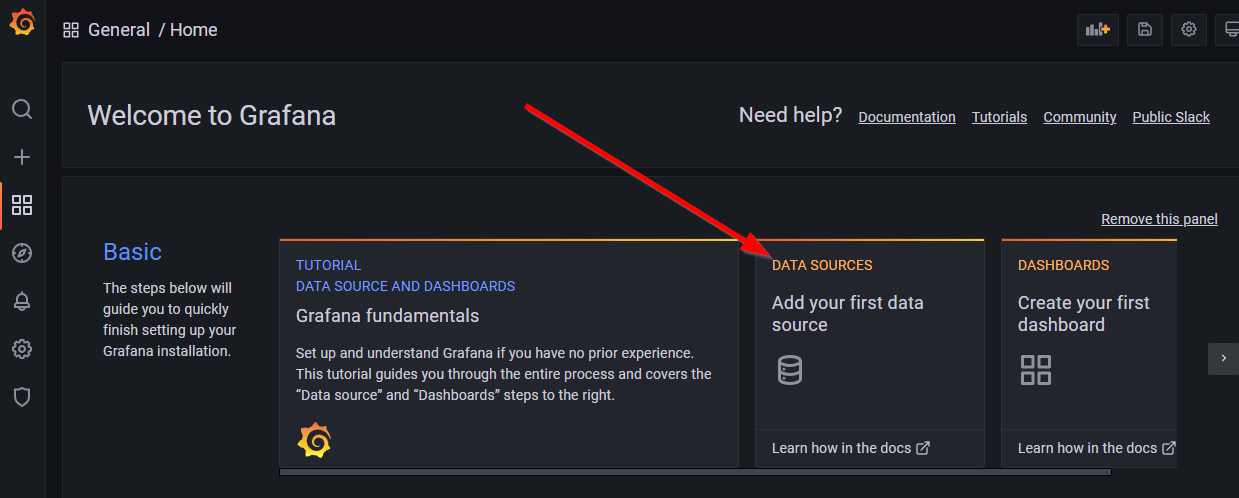Click Remove this panel link
The height and width of the screenshot is (498, 1239).
click(1159, 219)
